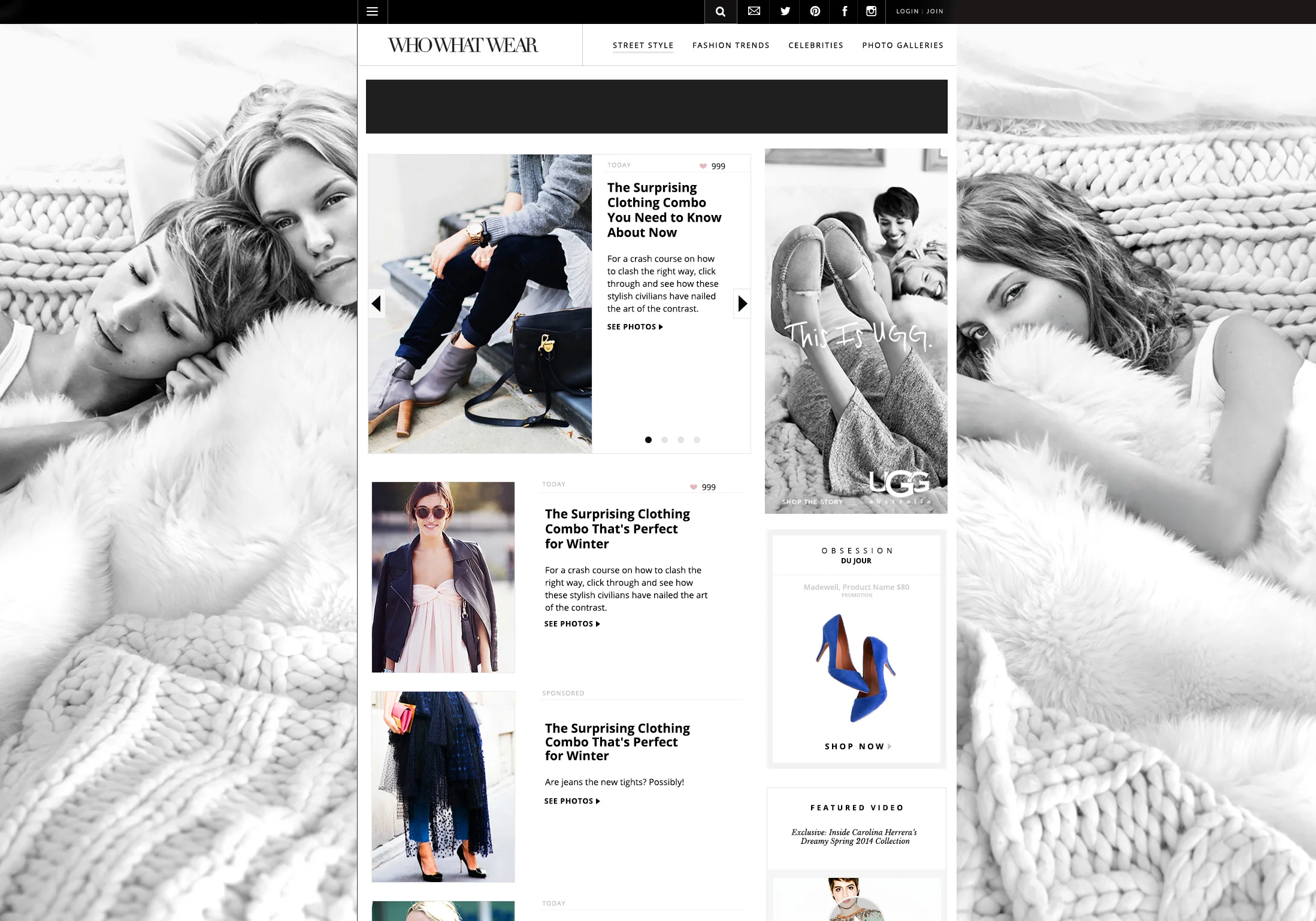This screenshot has width=1316, height=921.
Task: Open Fashion Trends section
Action: point(731,46)
